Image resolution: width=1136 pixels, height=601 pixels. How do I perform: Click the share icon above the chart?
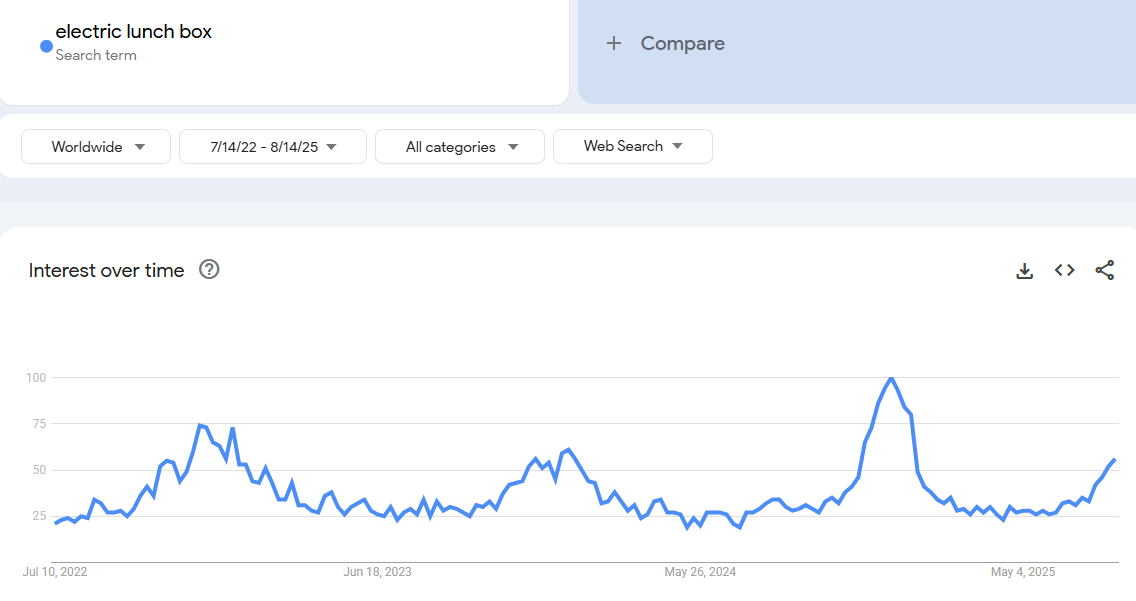[x=1104, y=271]
